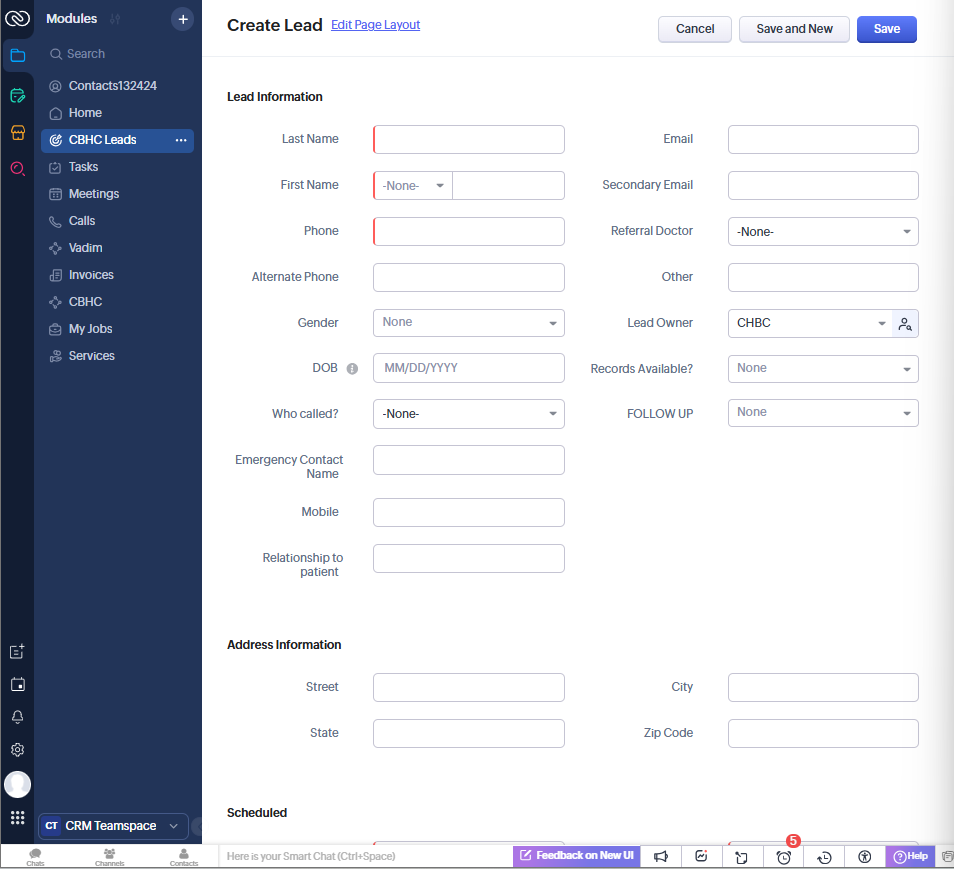Screen dimensions: 954x869
Task: Click the blue Save button
Action: [886, 29]
